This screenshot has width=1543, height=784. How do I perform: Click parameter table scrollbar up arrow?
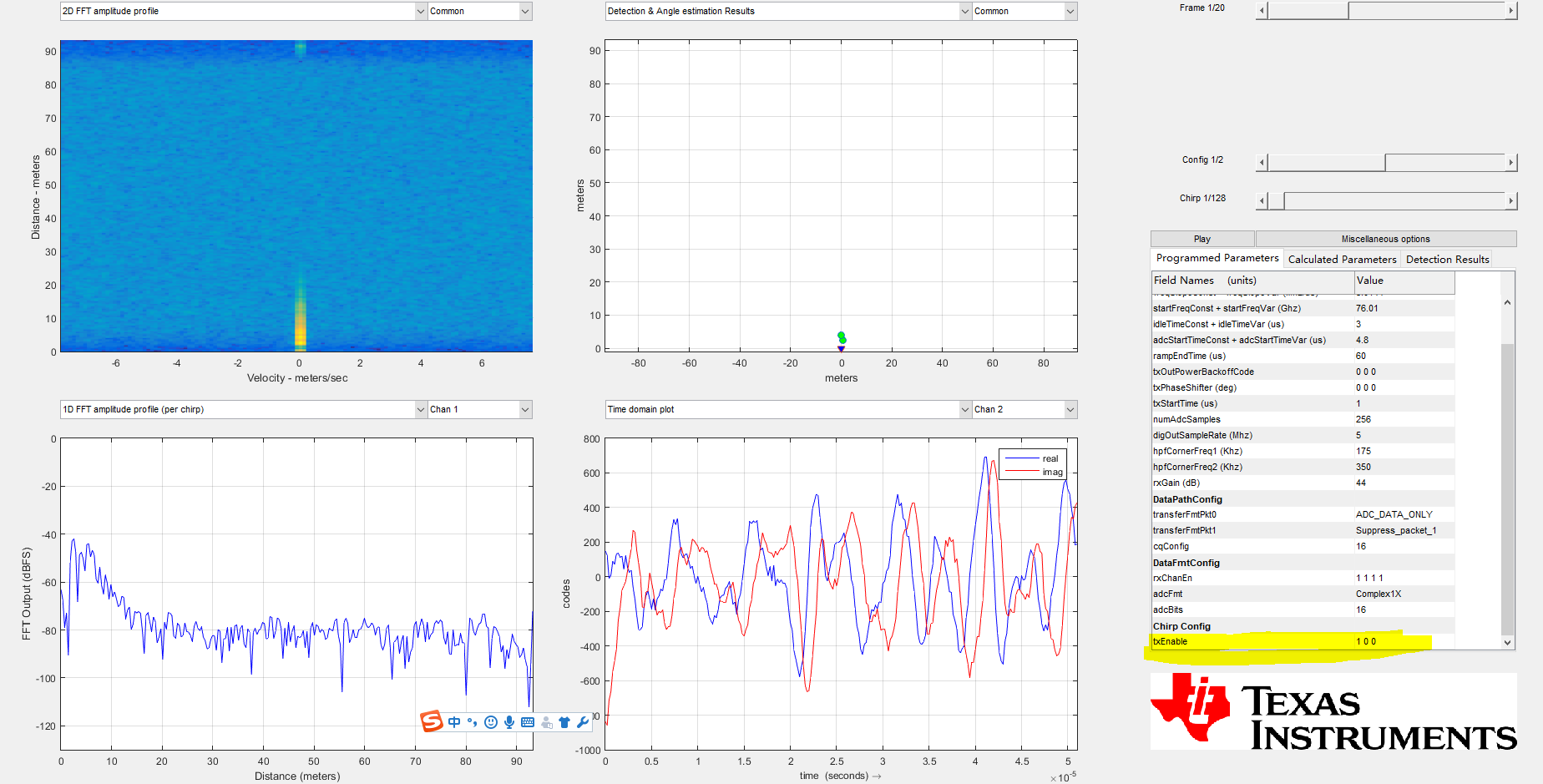point(1507,302)
